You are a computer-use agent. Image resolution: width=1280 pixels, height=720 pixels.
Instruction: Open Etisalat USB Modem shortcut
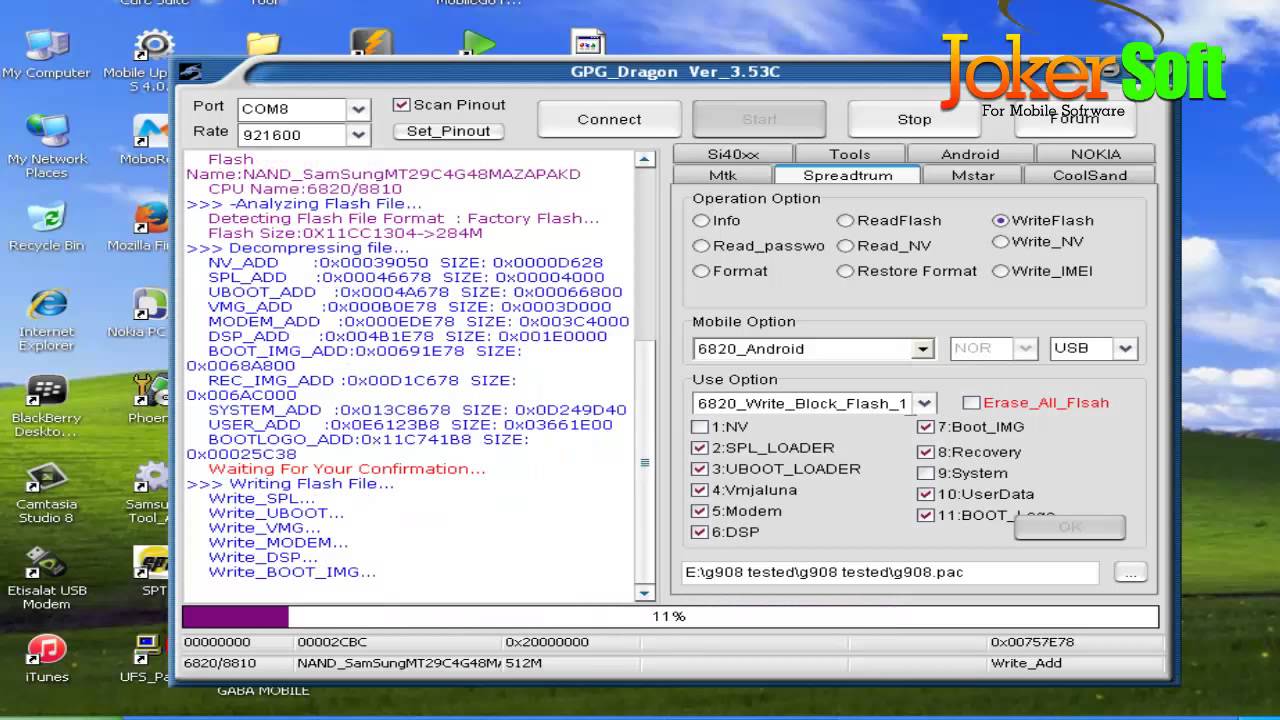tap(46, 579)
